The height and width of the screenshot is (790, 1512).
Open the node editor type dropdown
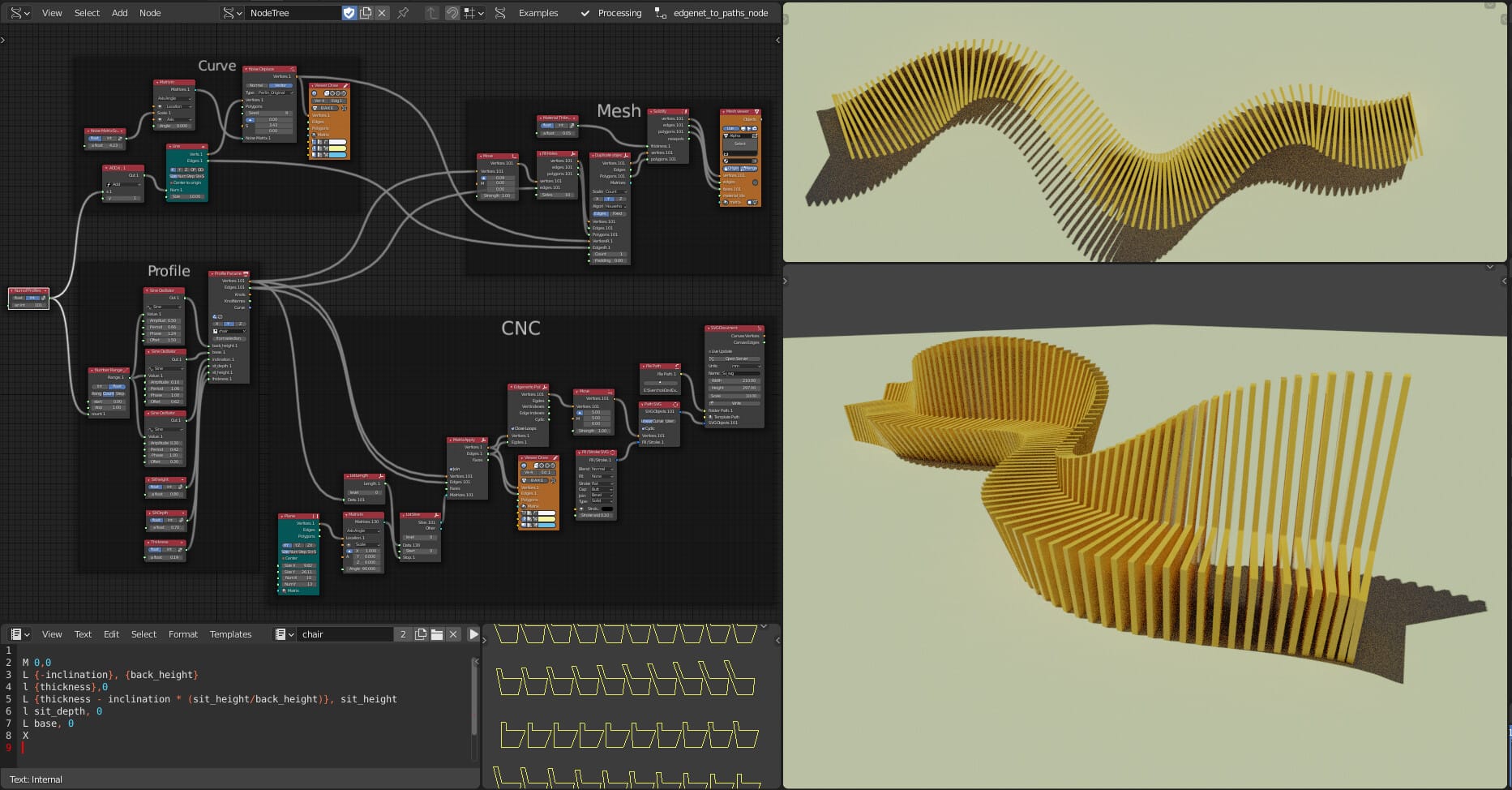[x=19, y=13]
